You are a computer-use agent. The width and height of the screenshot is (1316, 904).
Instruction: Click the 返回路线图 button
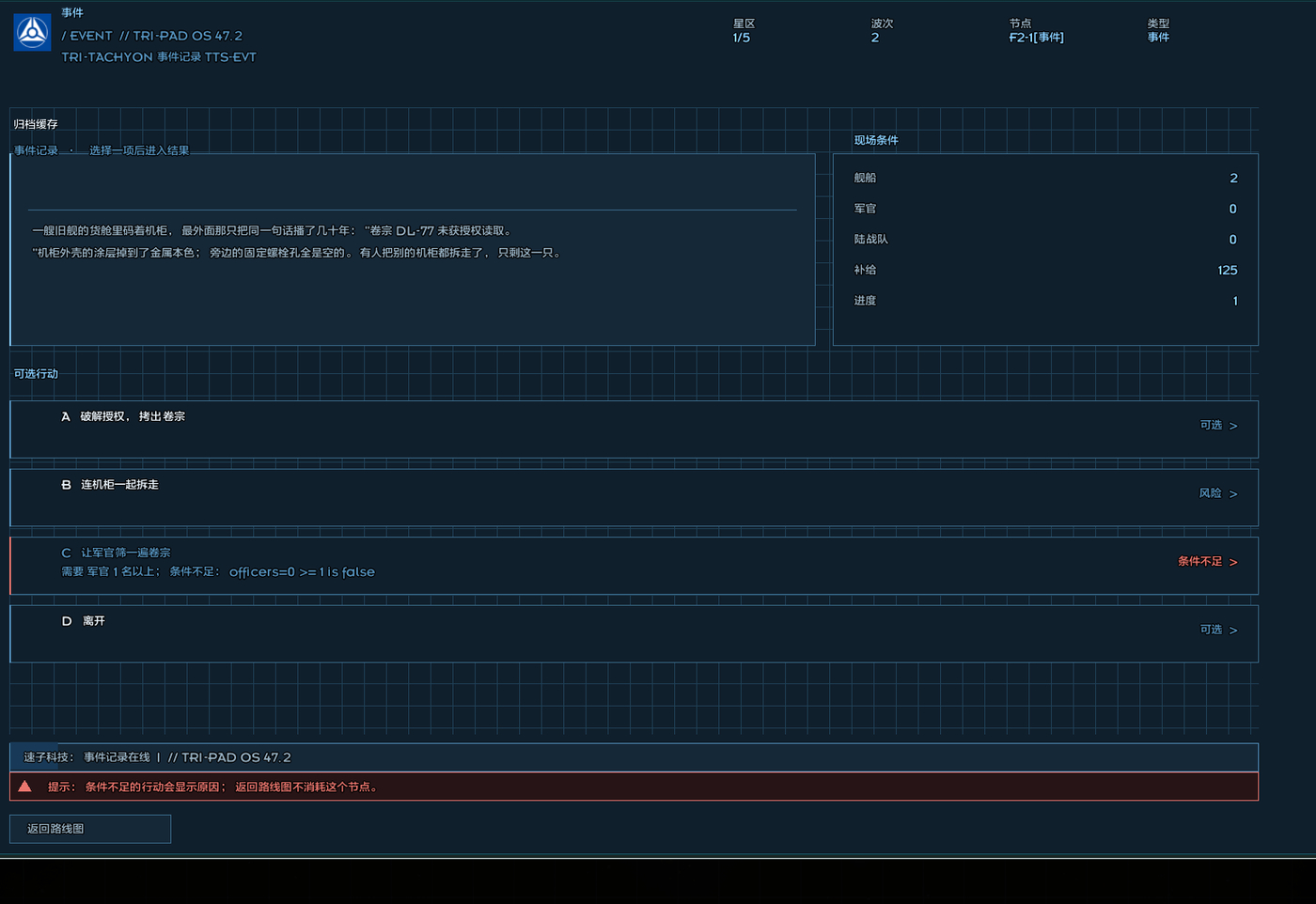[90, 829]
